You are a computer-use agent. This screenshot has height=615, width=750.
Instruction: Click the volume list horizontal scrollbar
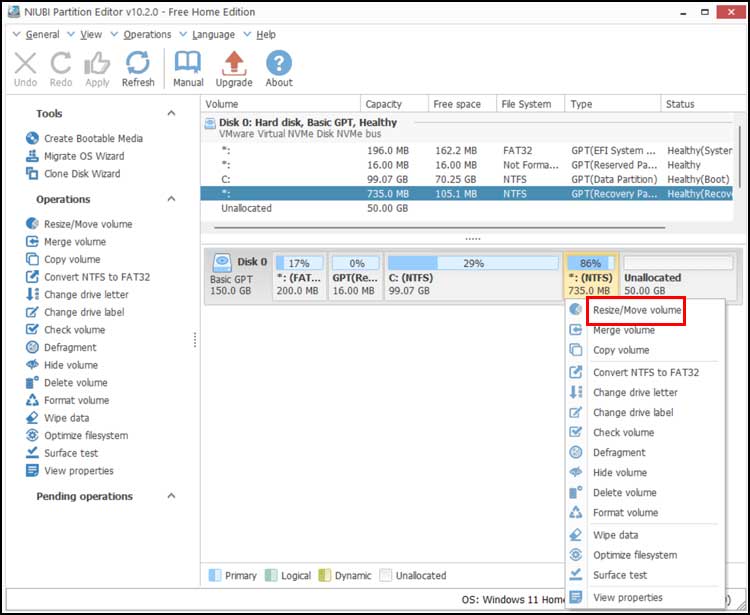click(439, 228)
